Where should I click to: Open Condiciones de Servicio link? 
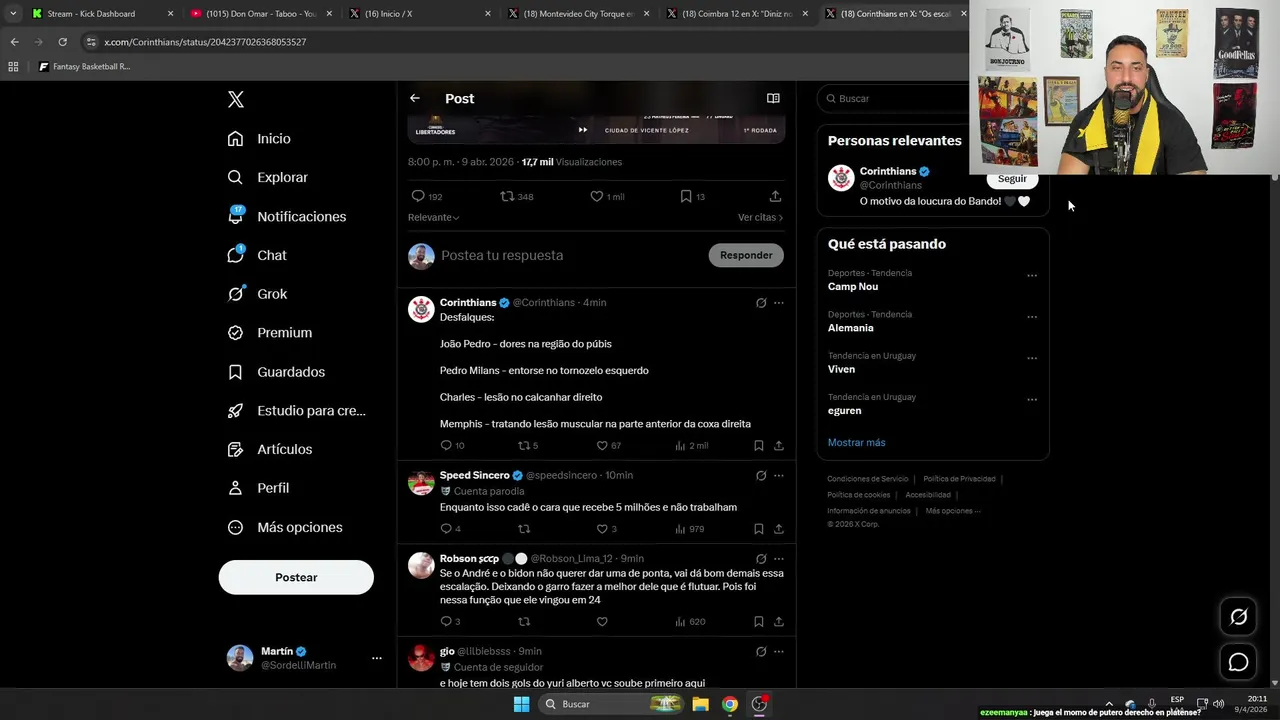tap(868, 479)
